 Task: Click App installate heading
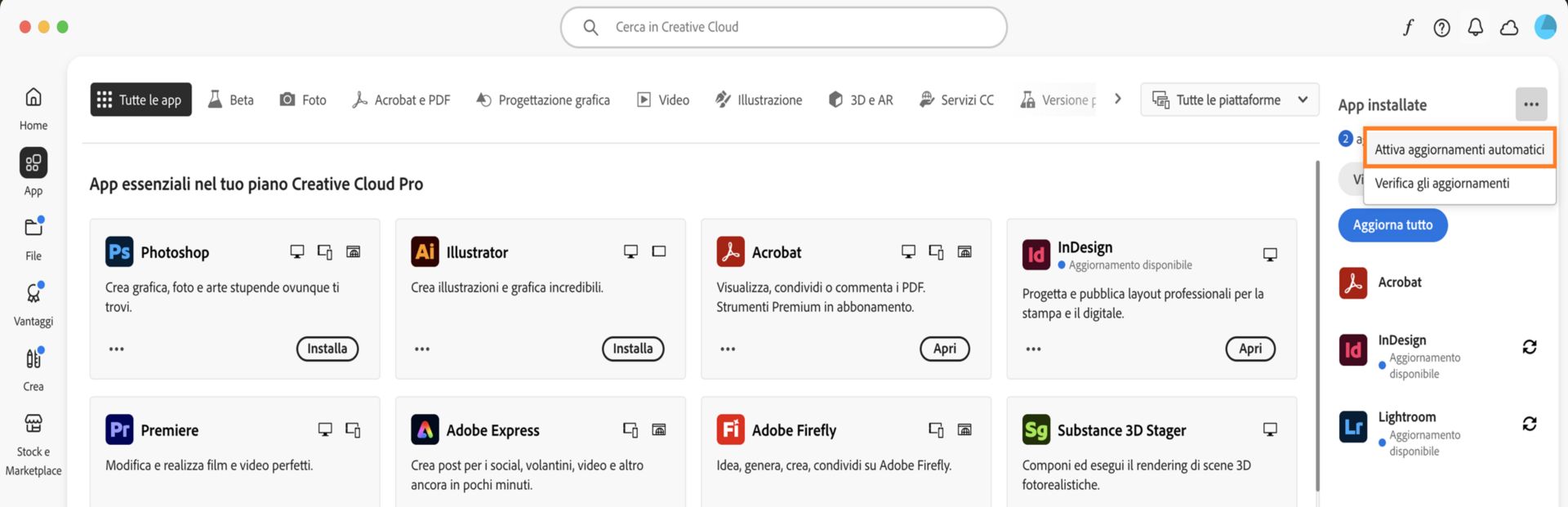pos(1383,105)
